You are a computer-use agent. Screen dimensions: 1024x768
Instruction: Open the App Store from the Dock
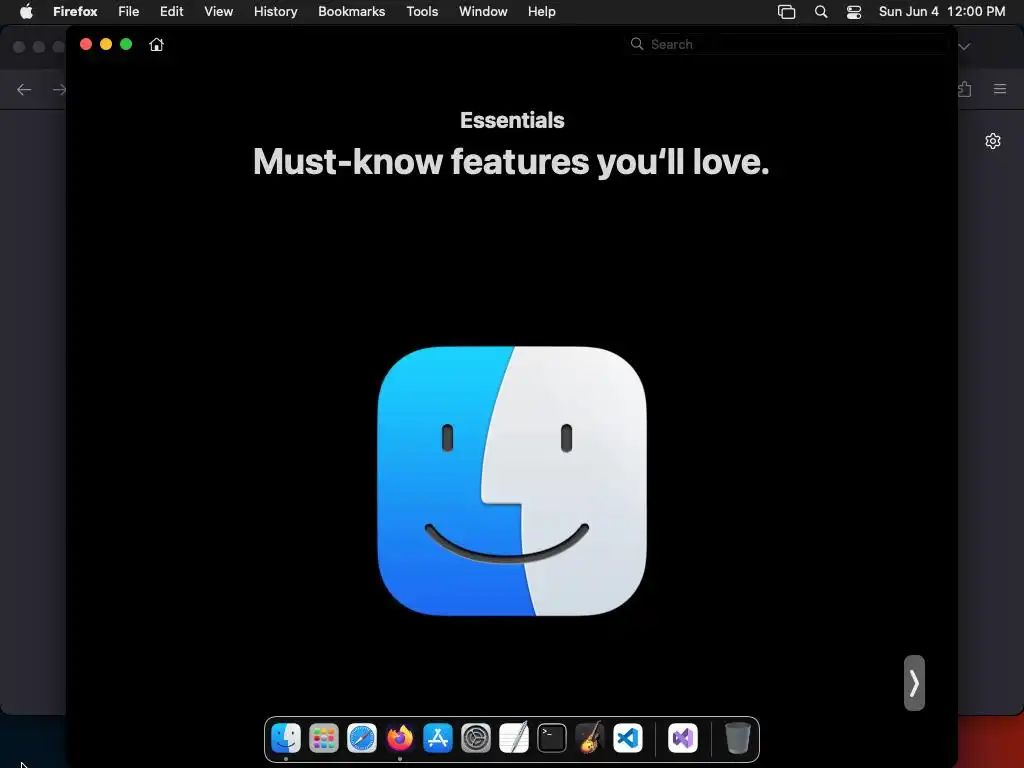click(438, 739)
